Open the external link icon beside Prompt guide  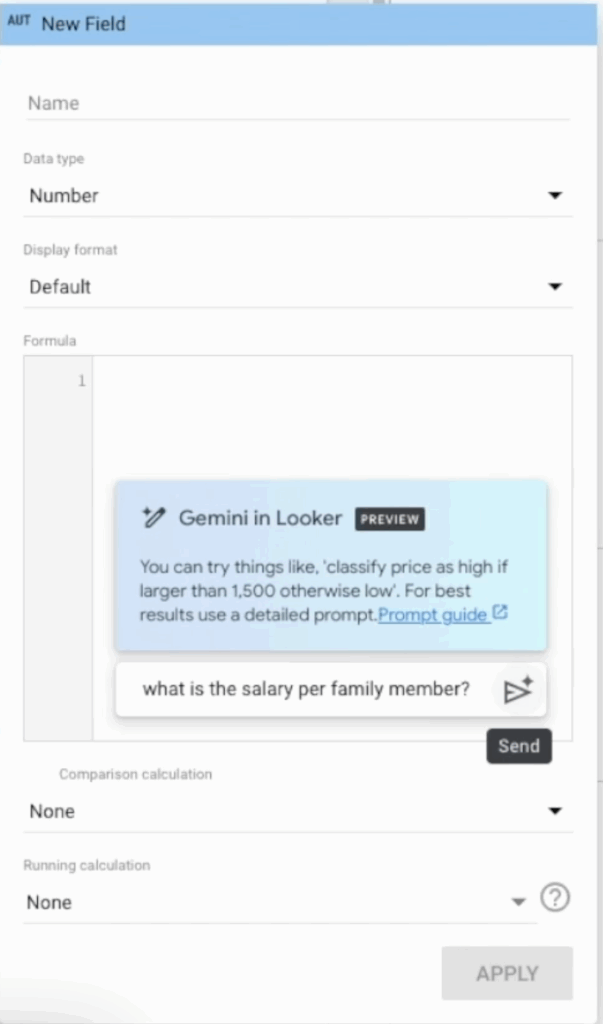tap(501, 613)
